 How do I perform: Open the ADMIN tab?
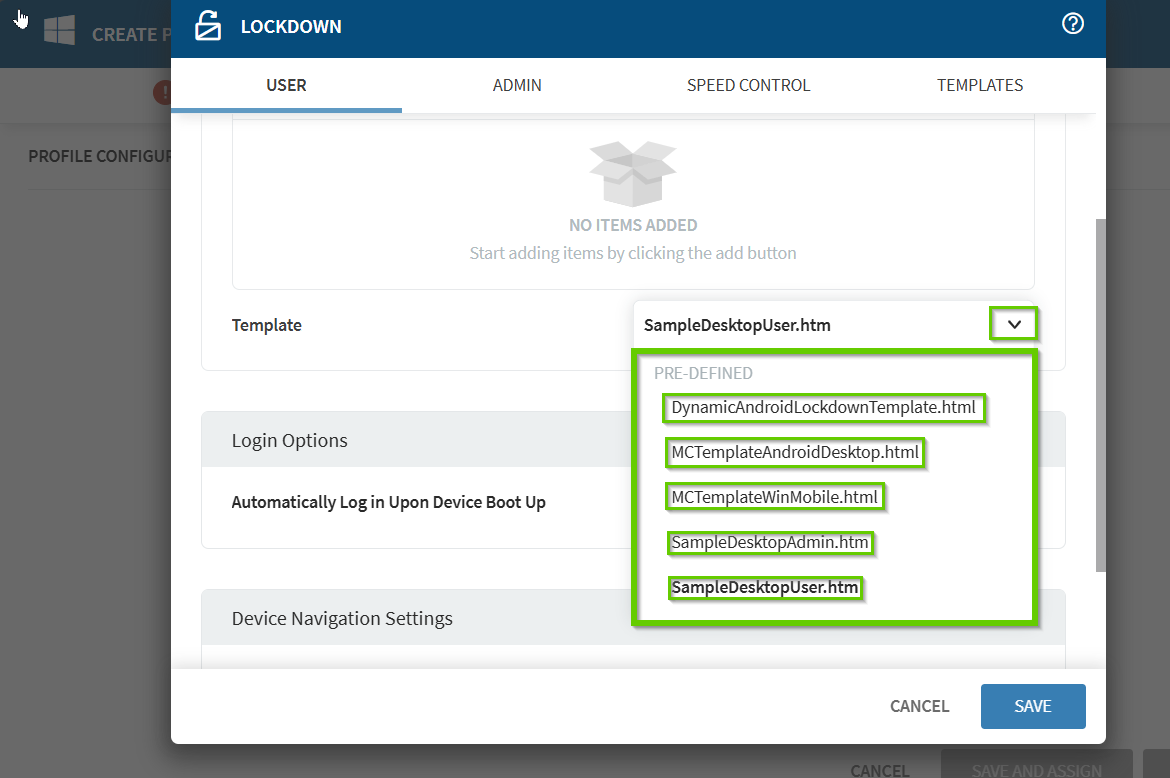(x=517, y=85)
